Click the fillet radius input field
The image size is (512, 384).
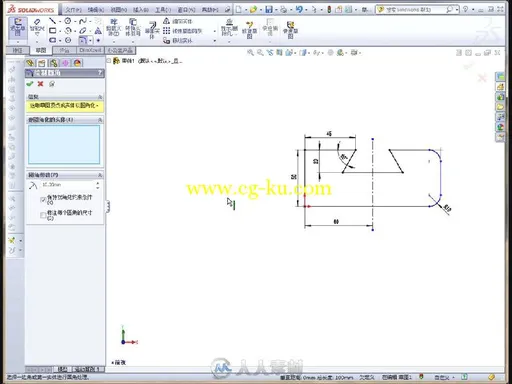[x=68, y=185]
